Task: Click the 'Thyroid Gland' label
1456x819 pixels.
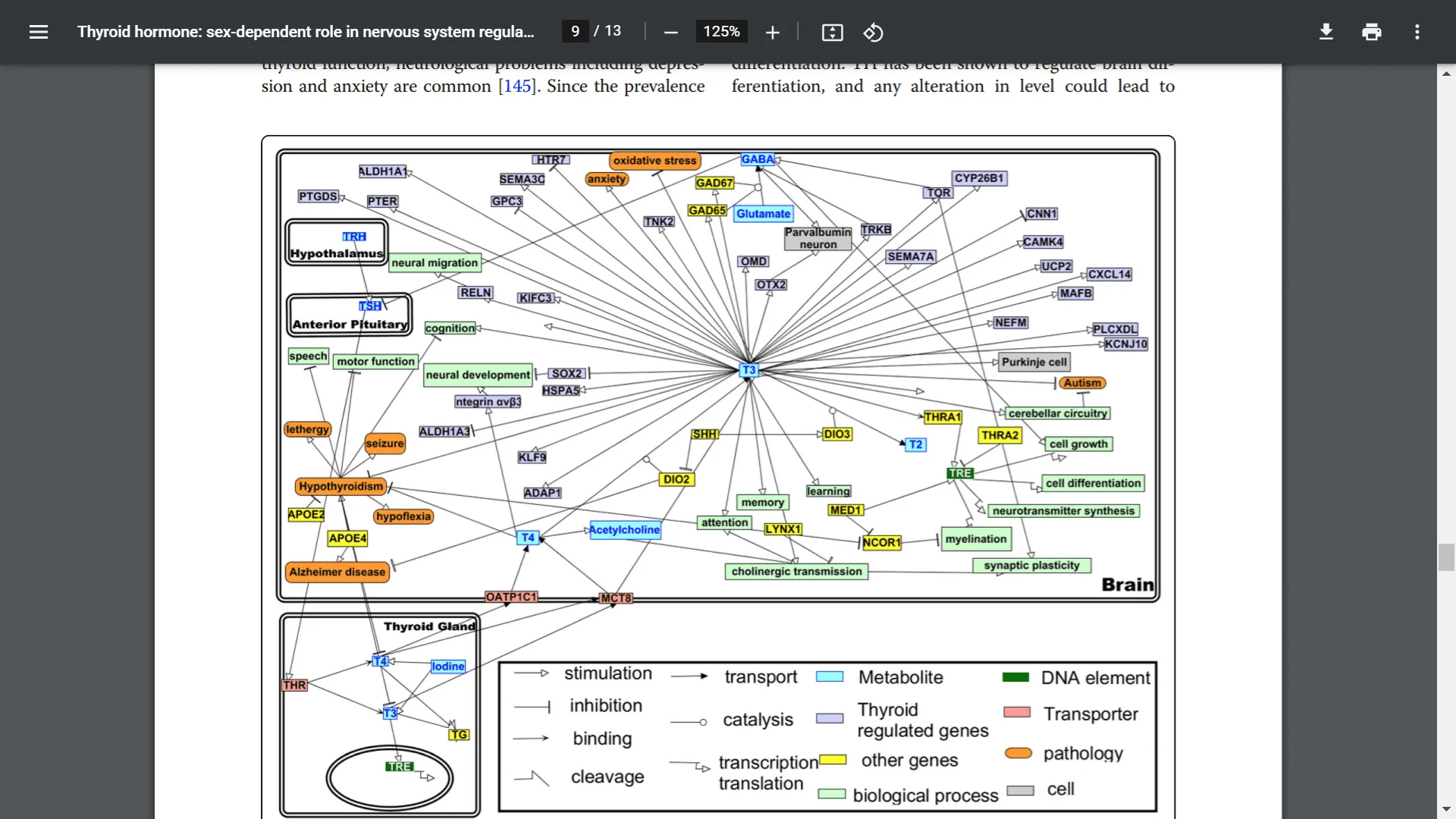Action: click(x=429, y=626)
